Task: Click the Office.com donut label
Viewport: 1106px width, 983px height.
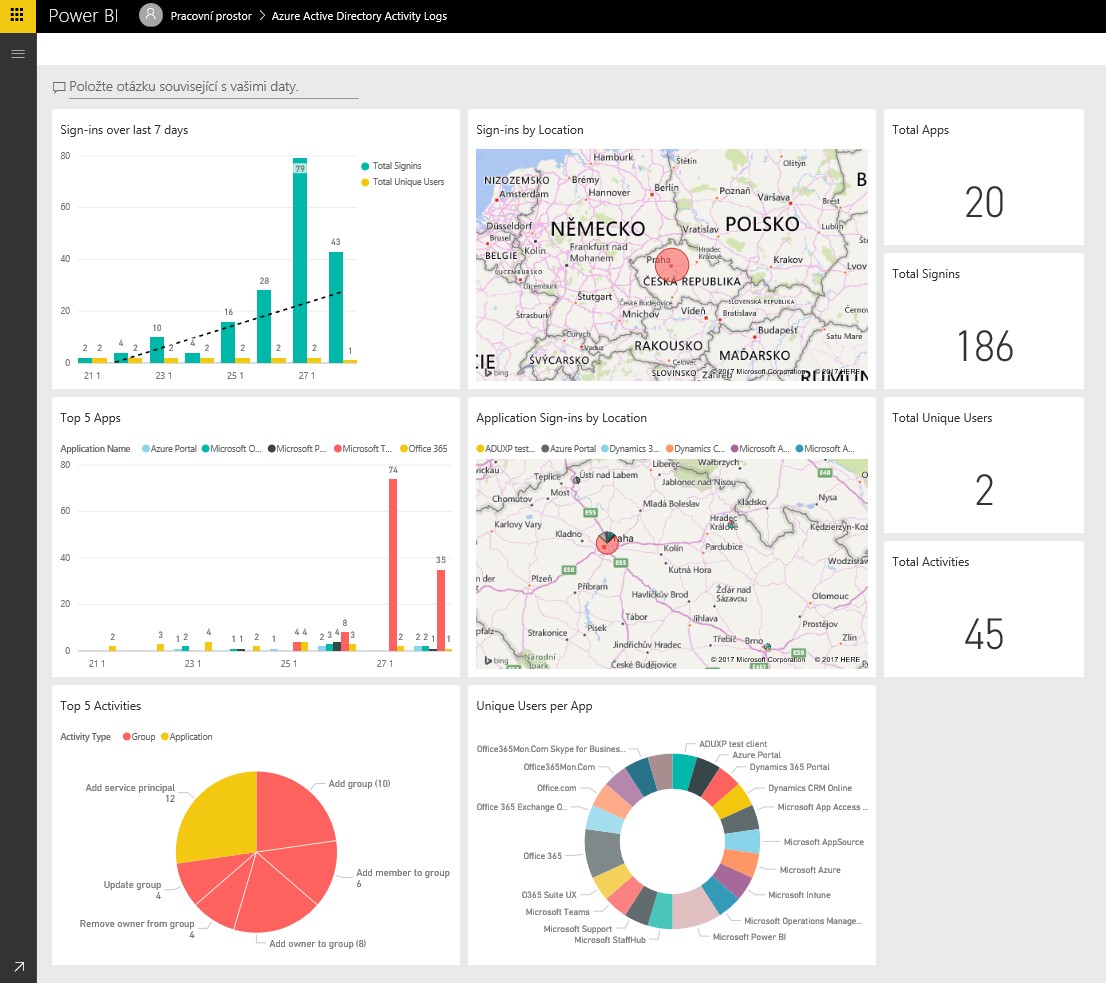Action: (x=557, y=788)
